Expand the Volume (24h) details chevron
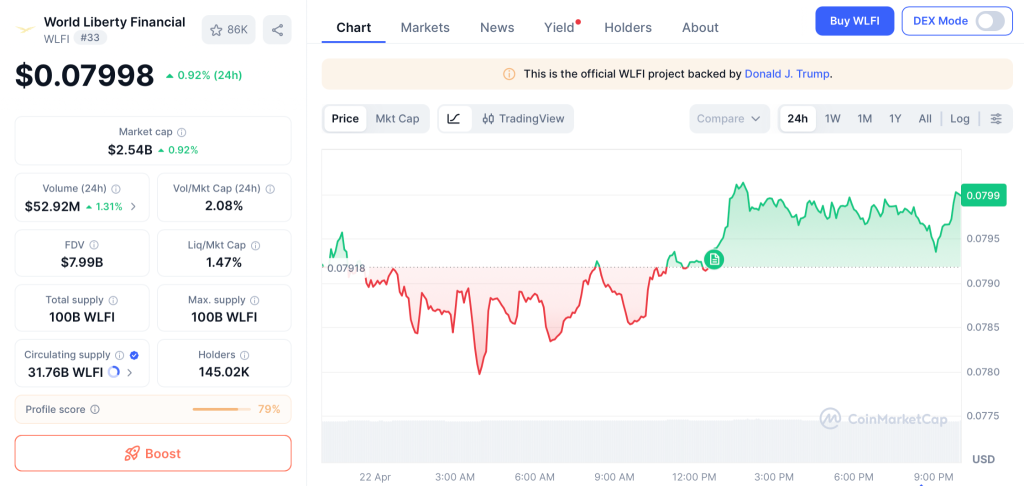 (133, 207)
